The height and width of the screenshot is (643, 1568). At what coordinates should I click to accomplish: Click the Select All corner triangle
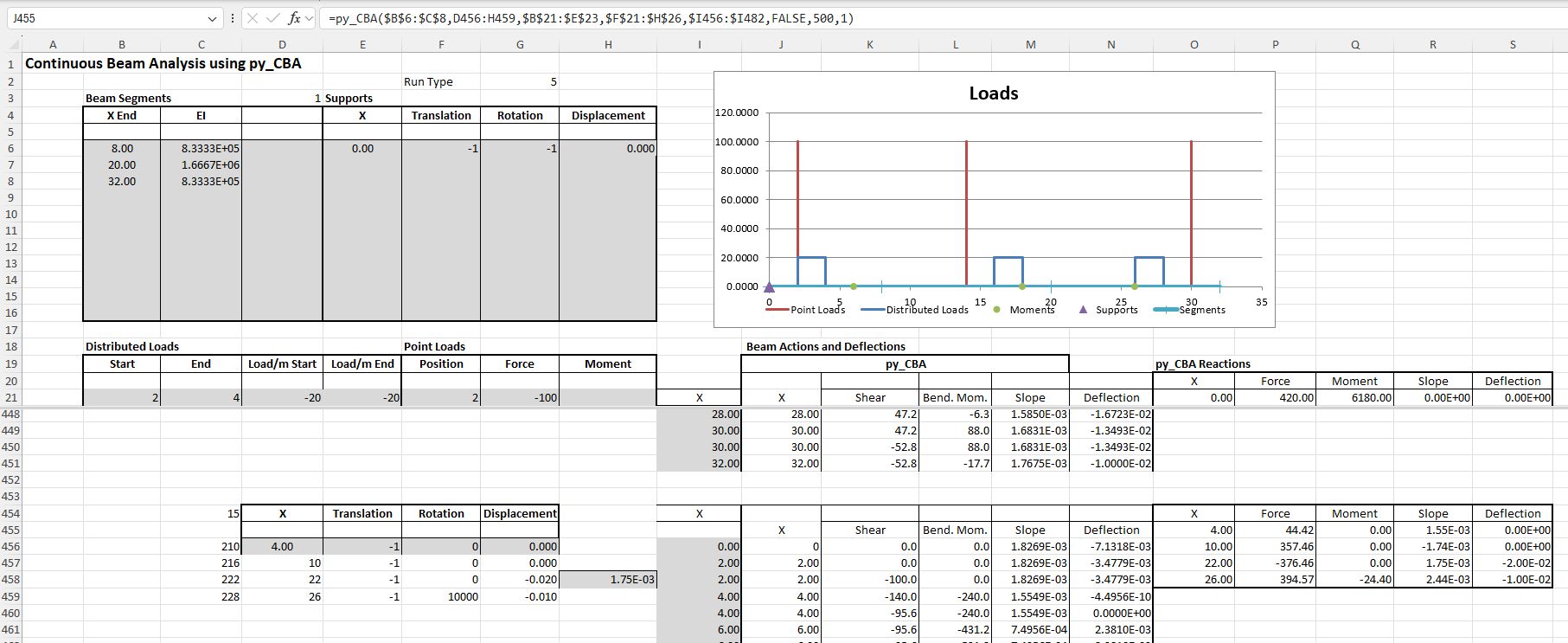13,45
